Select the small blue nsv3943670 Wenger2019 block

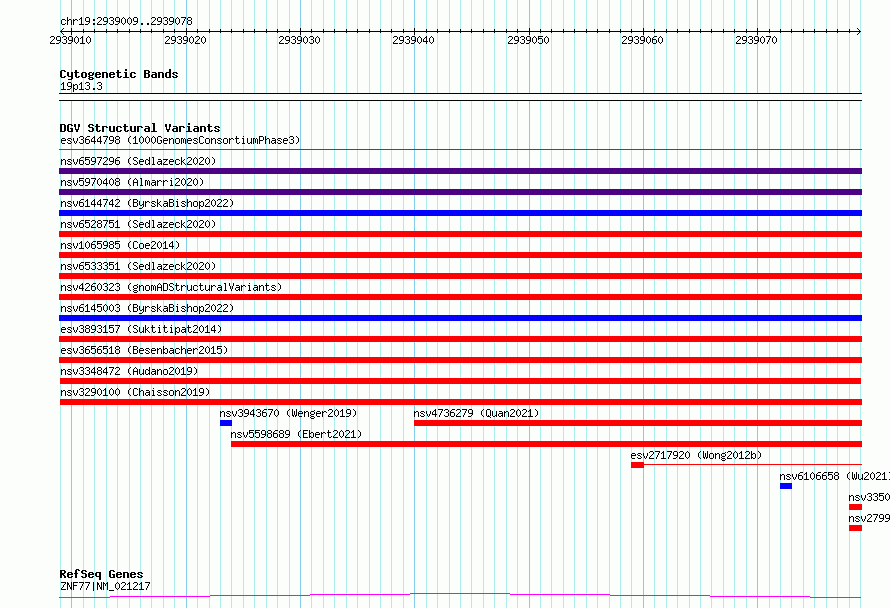pos(226,423)
